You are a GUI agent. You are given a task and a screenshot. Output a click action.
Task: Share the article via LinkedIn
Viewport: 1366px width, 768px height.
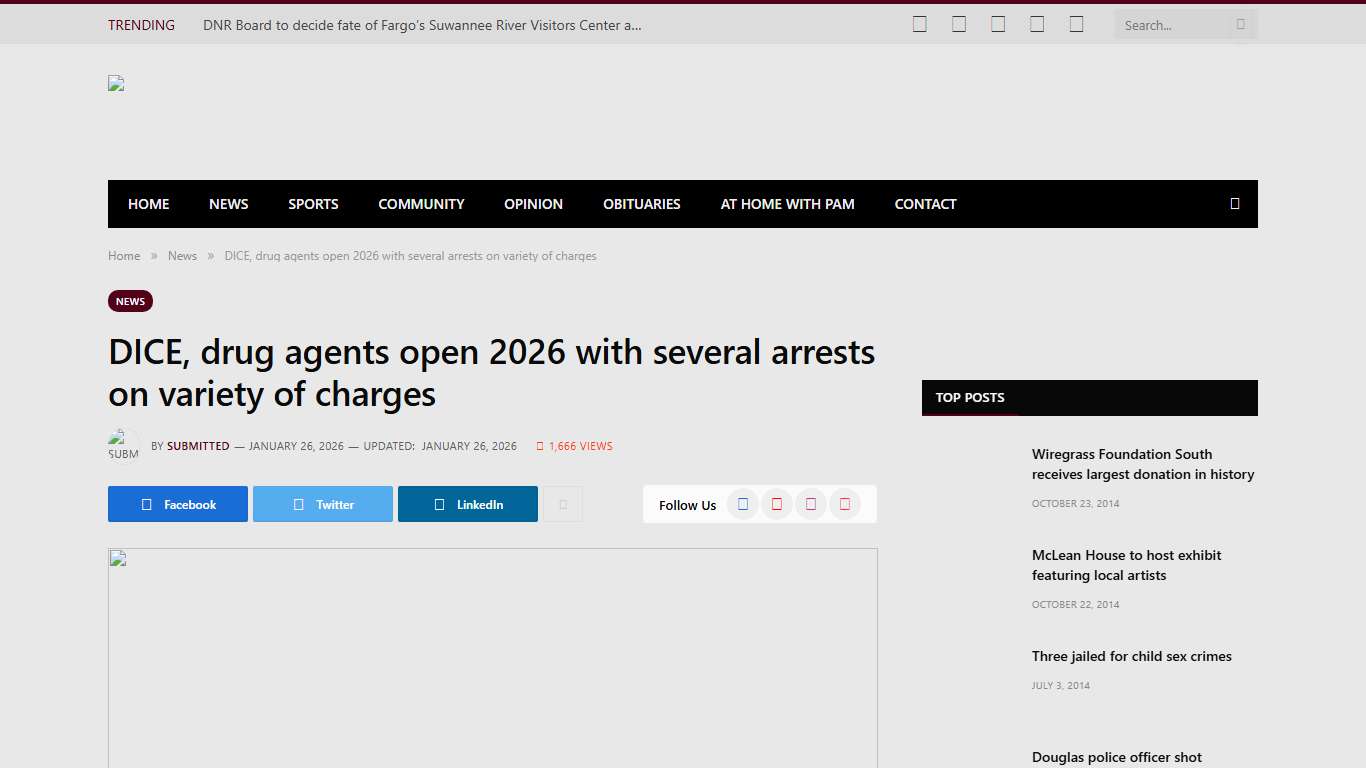(x=467, y=504)
